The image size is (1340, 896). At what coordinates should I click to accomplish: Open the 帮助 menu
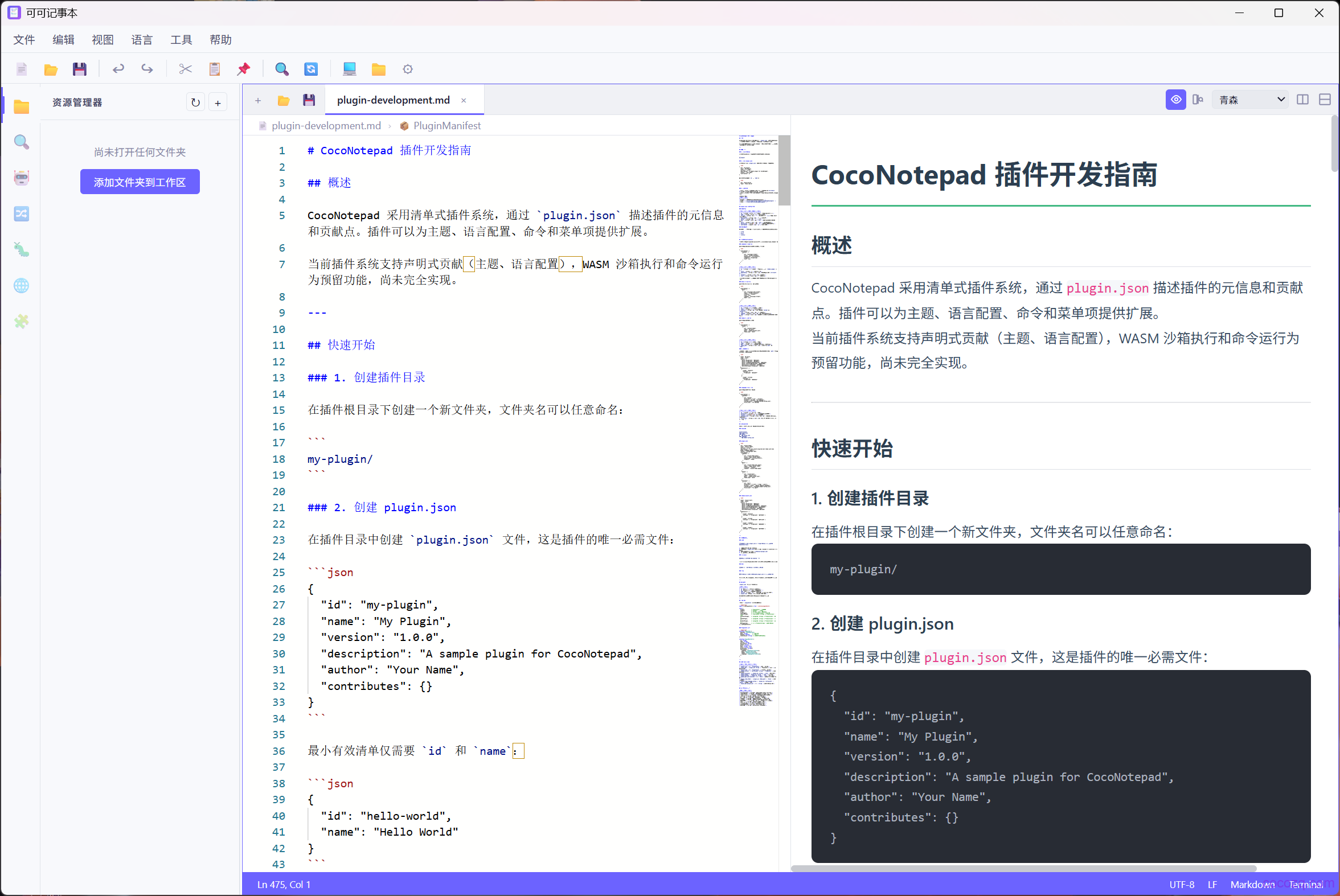tap(220, 39)
